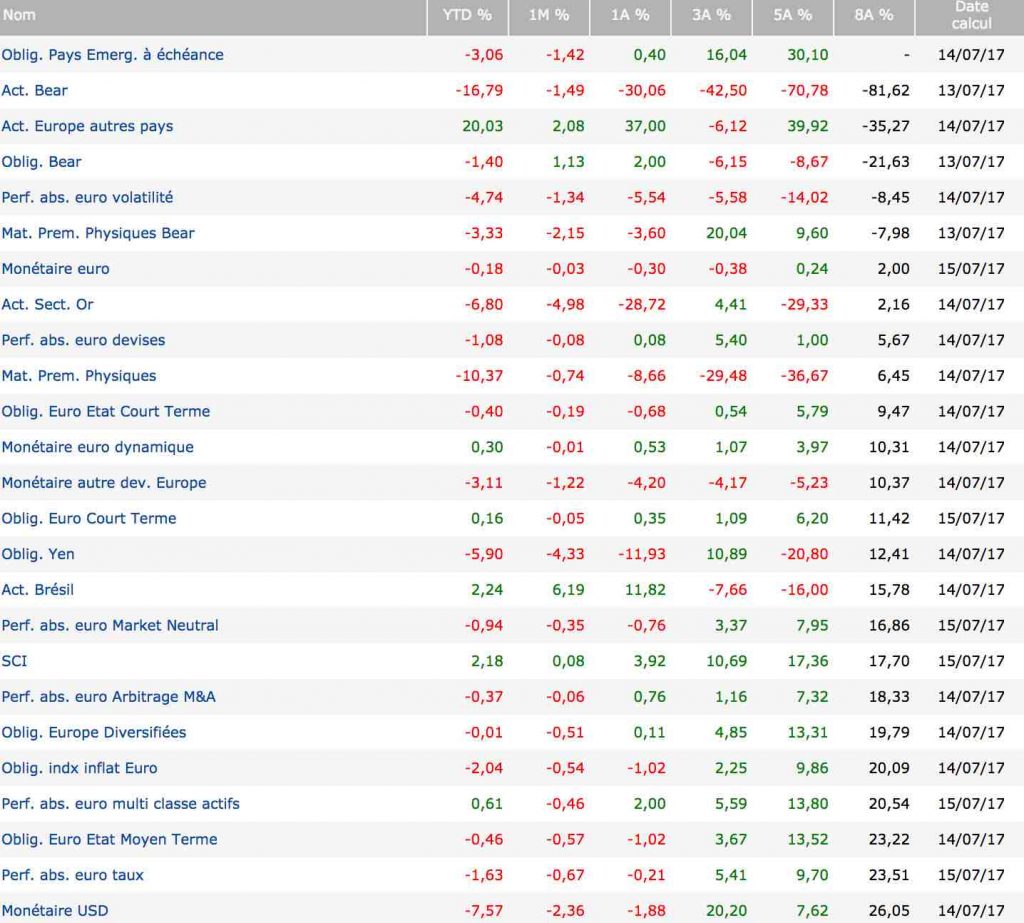Open the Monétaire USD category
1024x923 pixels.
tap(55, 911)
